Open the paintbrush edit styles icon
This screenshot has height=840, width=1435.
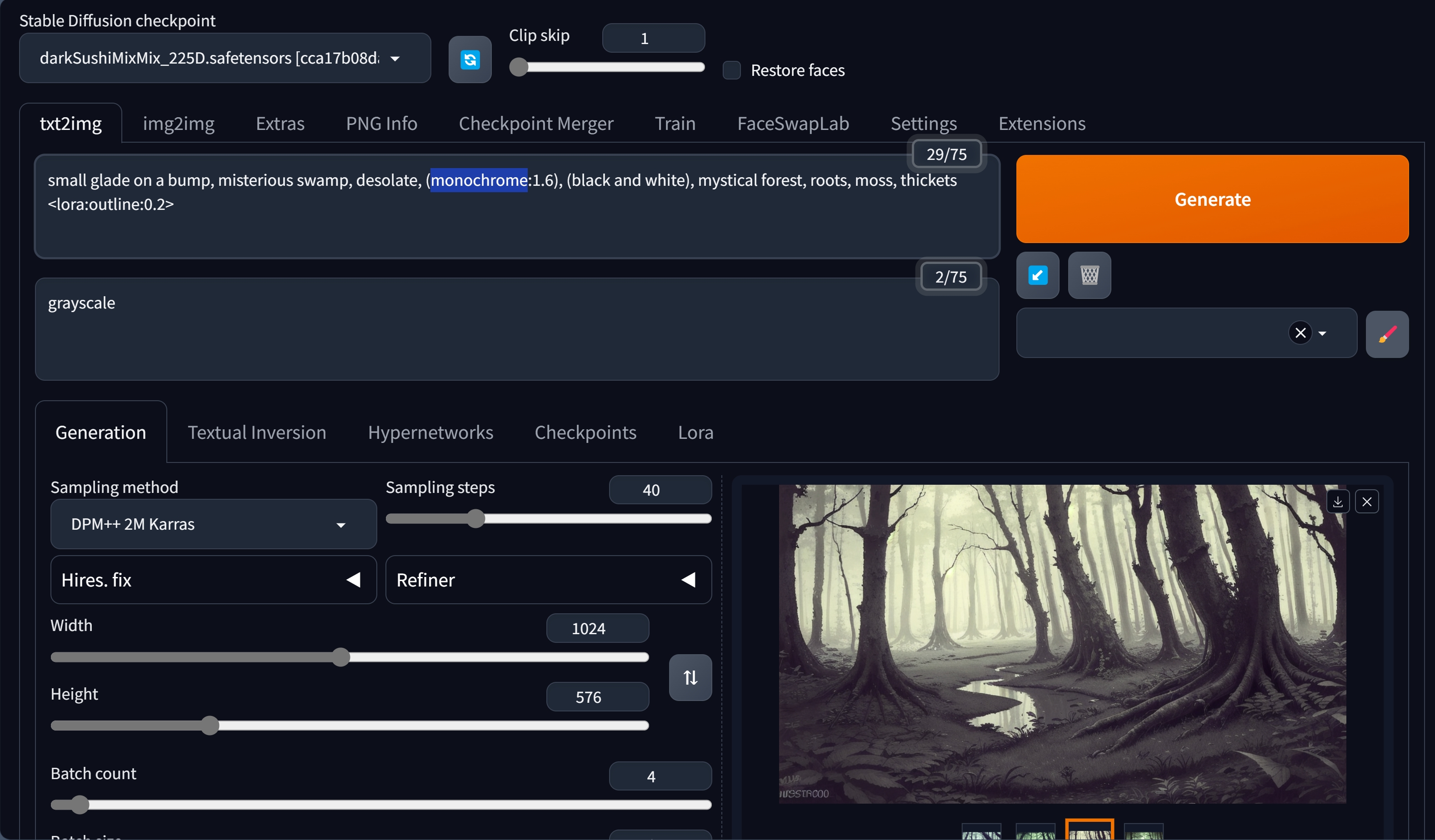click(1387, 334)
